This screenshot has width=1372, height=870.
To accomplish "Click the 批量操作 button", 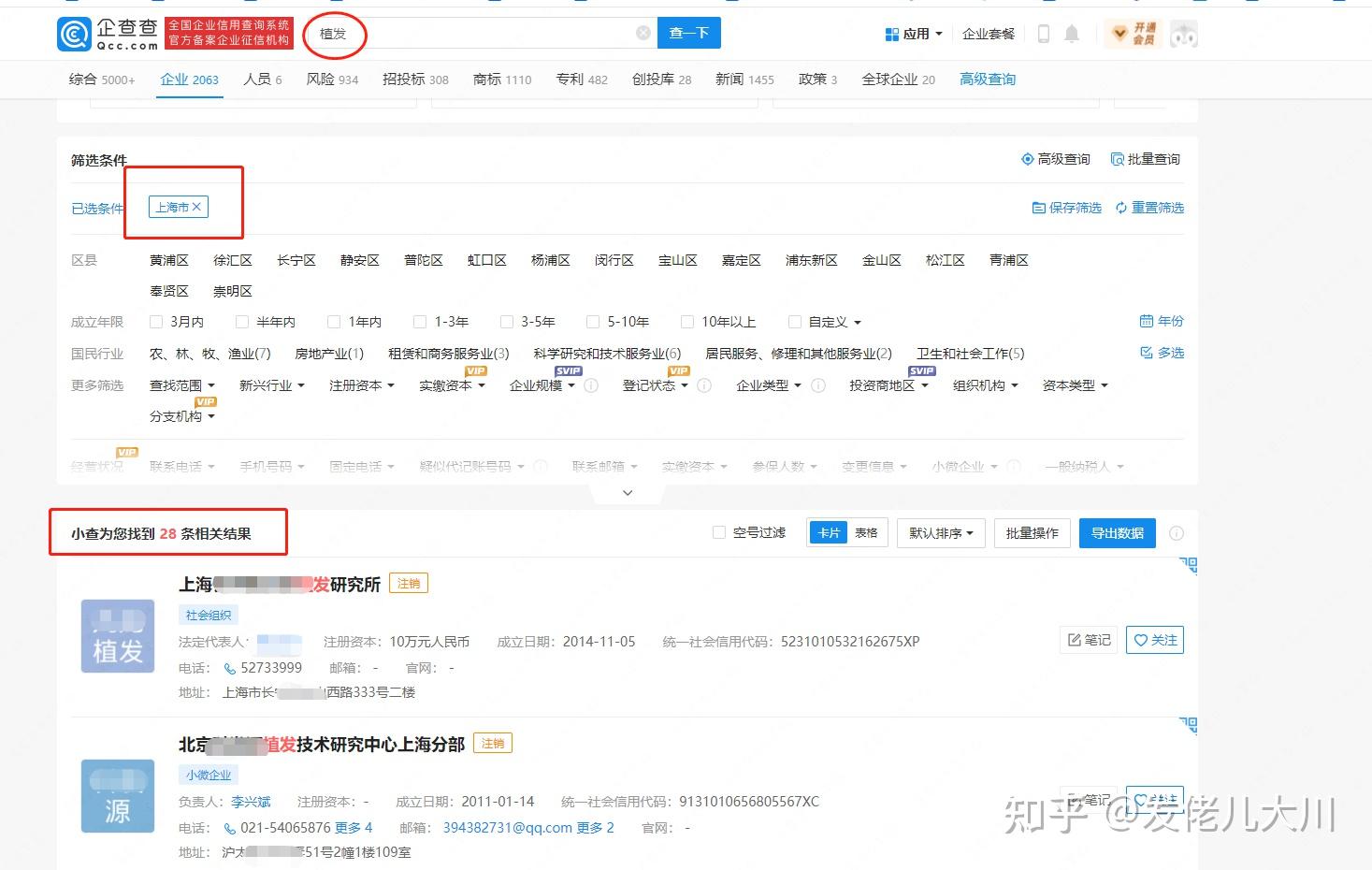I will click(x=1033, y=533).
